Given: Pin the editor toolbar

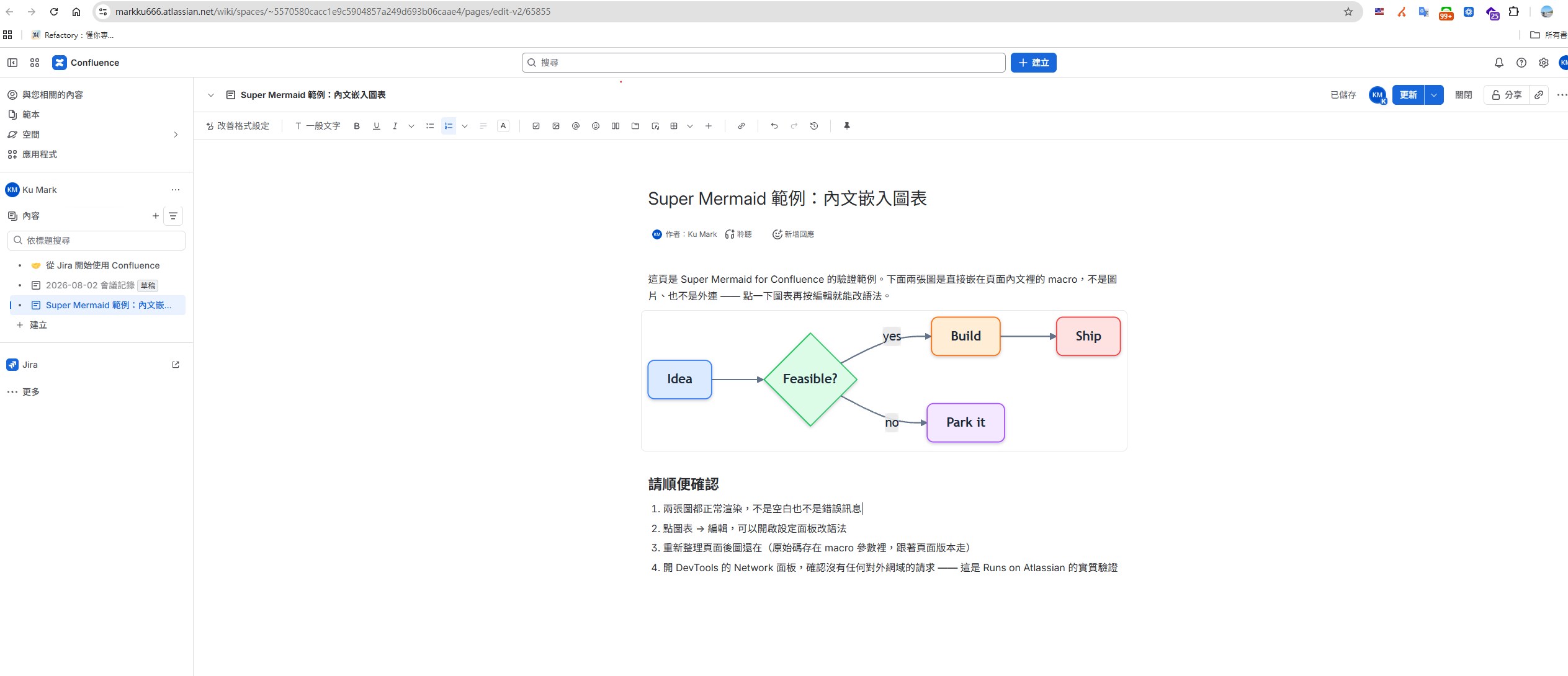Looking at the screenshot, I should click(847, 126).
